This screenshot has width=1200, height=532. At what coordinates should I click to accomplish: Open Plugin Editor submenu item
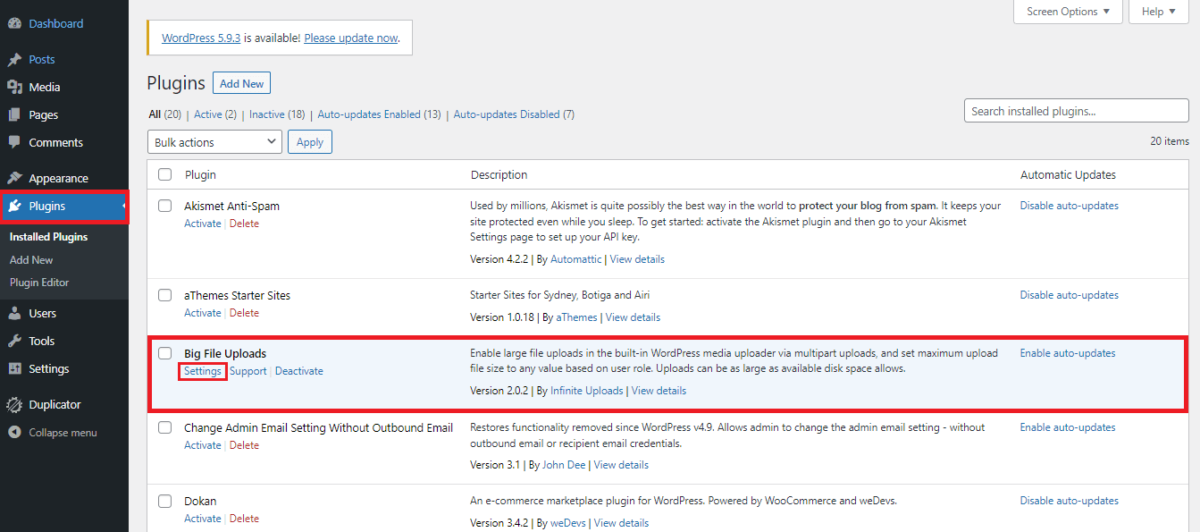click(39, 283)
